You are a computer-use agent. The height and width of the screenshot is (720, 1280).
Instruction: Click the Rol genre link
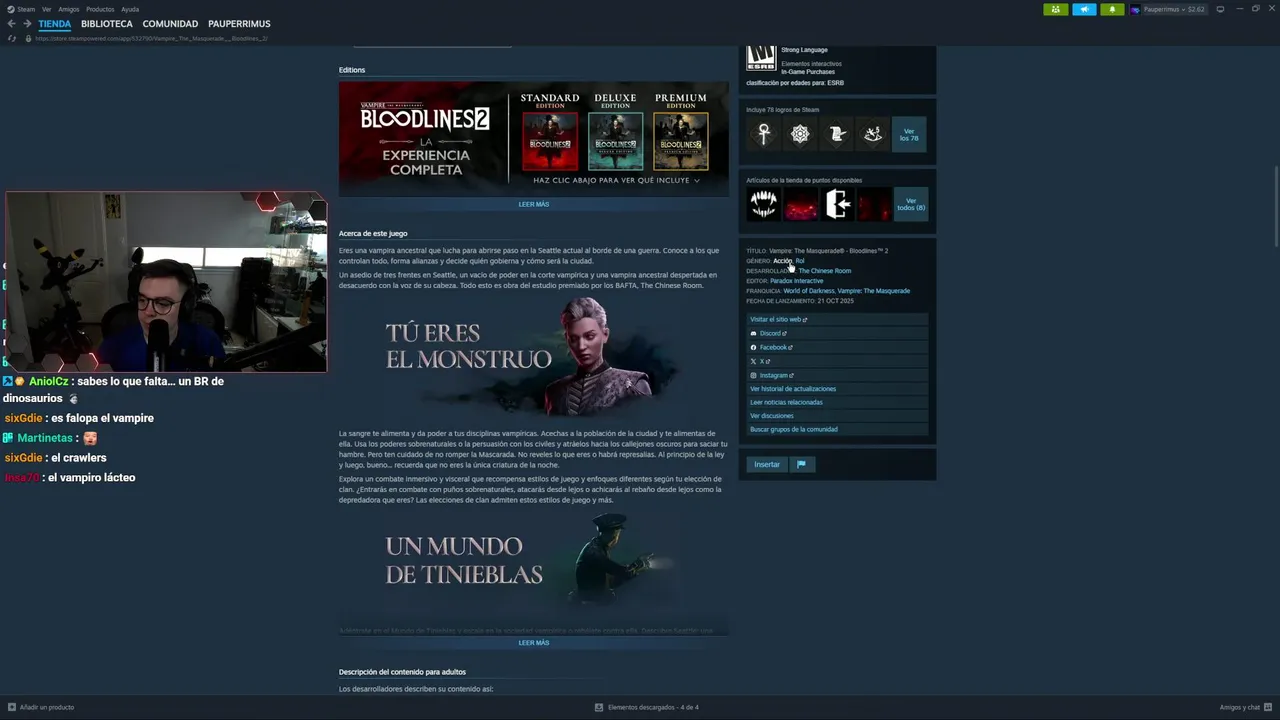pyautogui.click(x=800, y=261)
